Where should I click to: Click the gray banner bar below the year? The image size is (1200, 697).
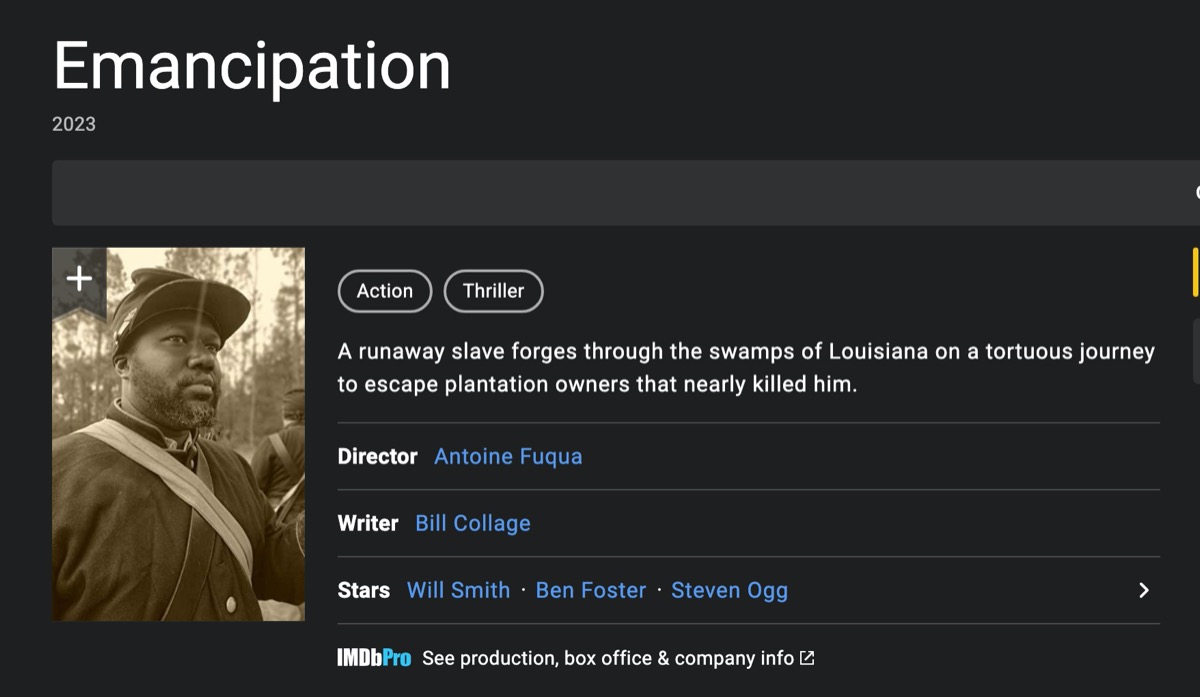click(620, 193)
